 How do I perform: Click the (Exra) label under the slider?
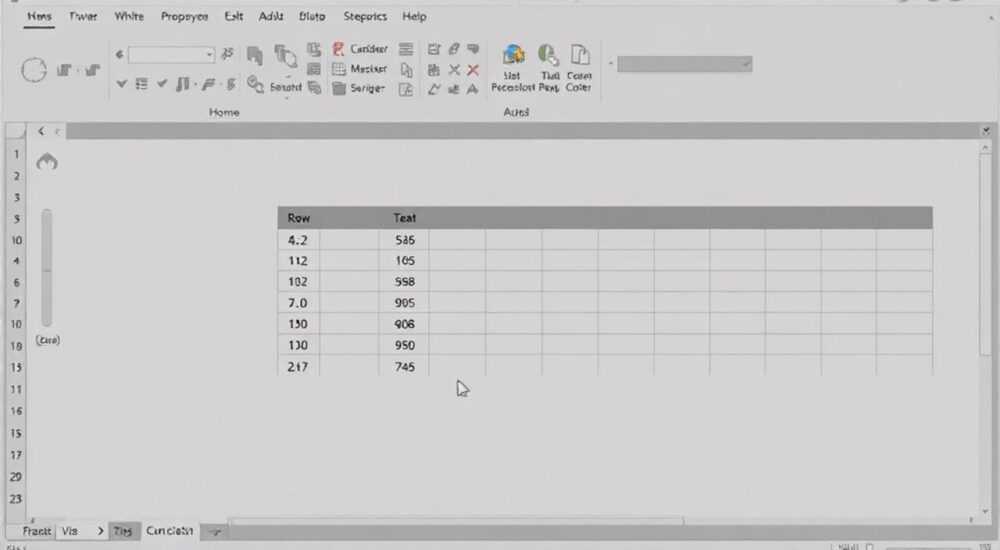48,340
